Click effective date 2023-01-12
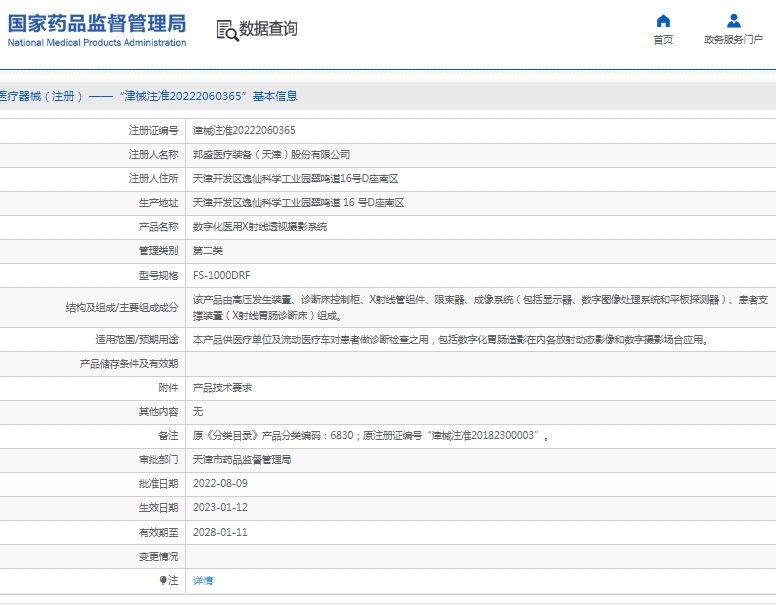776x605 pixels. [x=220, y=507]
